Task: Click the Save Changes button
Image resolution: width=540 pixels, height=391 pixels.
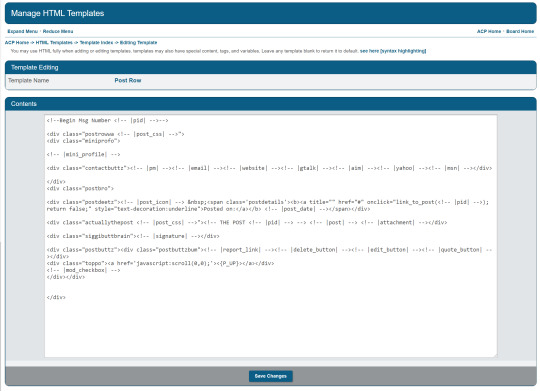Action: (271, 376)
